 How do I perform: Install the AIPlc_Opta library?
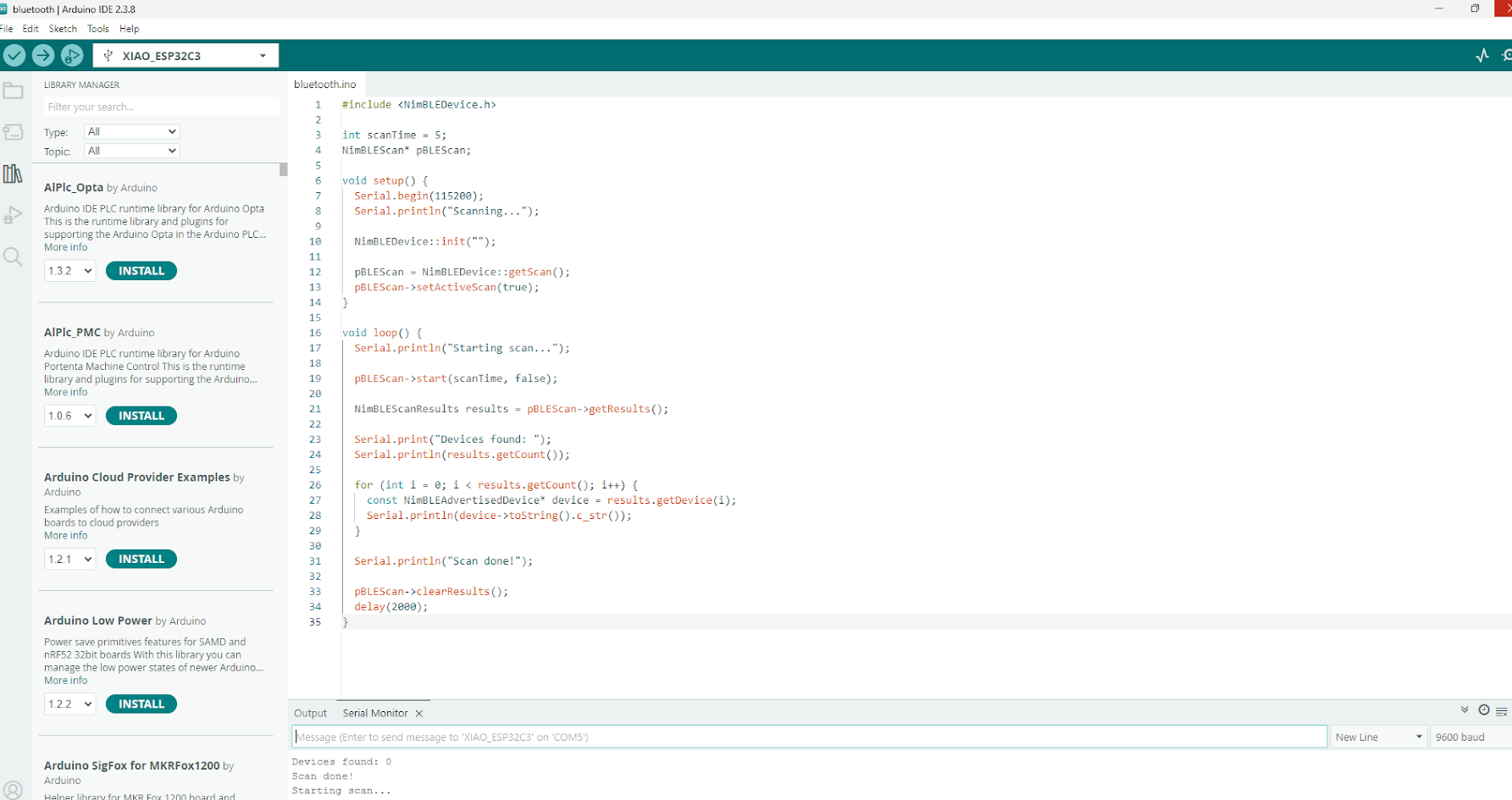pyautogui.click(x=141, y=271)
